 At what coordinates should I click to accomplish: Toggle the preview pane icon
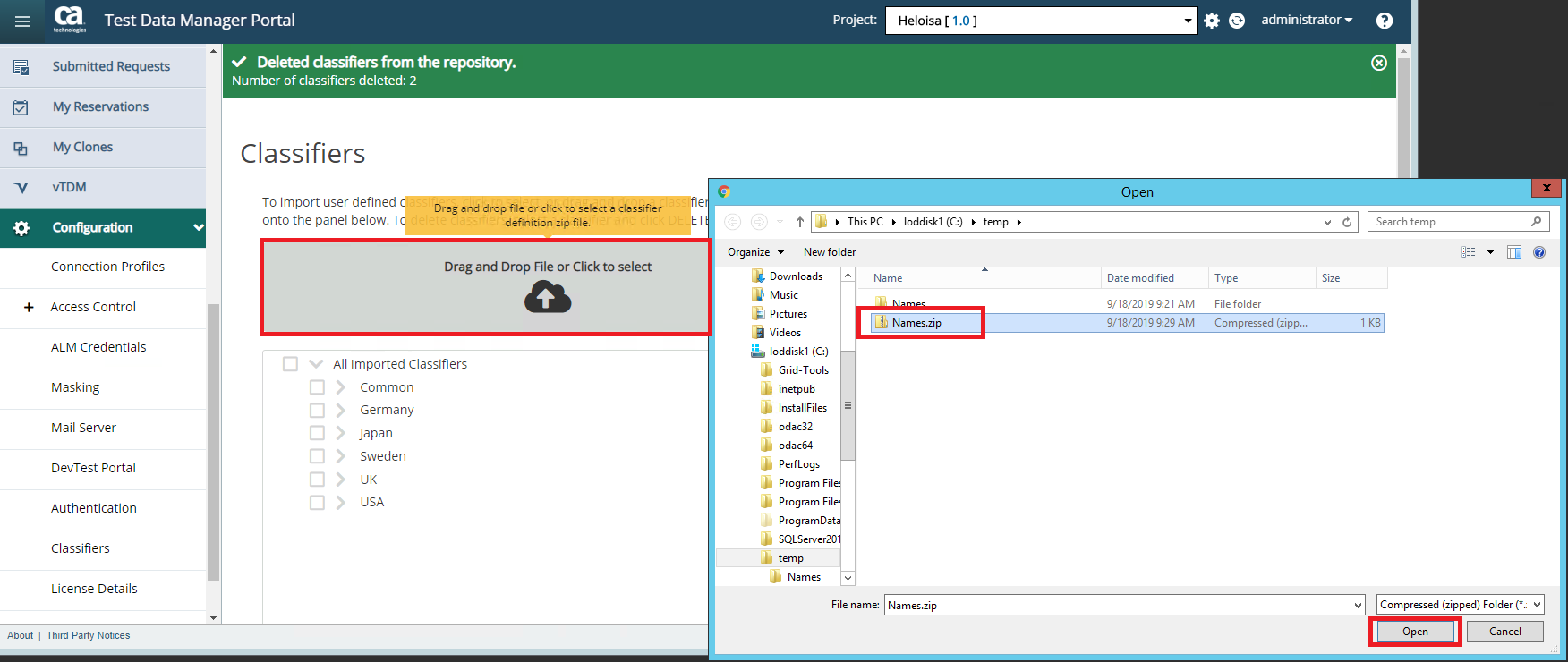coord(1514,252)
